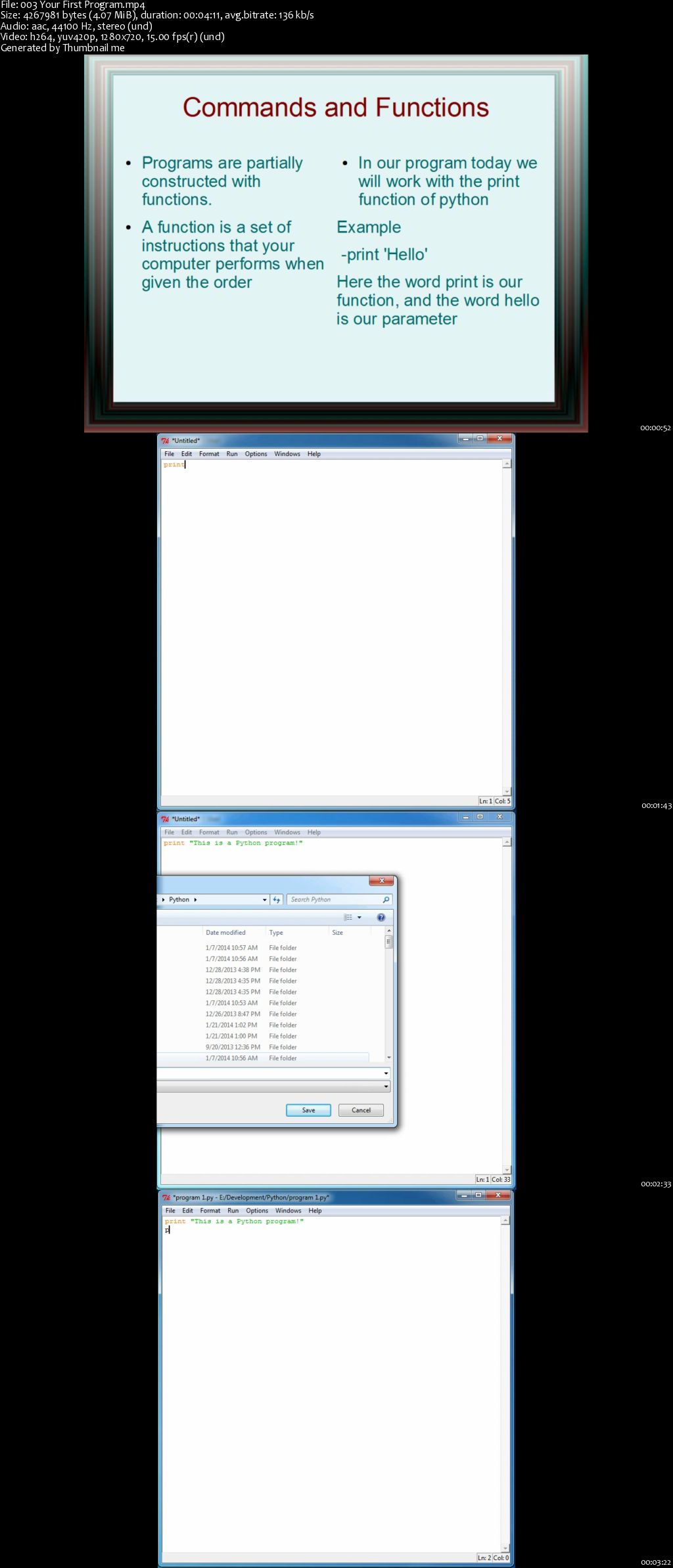Click the print code line in the Untitled window above the Save dialog
The image size is (673, 1568).
tap(233, 843)
